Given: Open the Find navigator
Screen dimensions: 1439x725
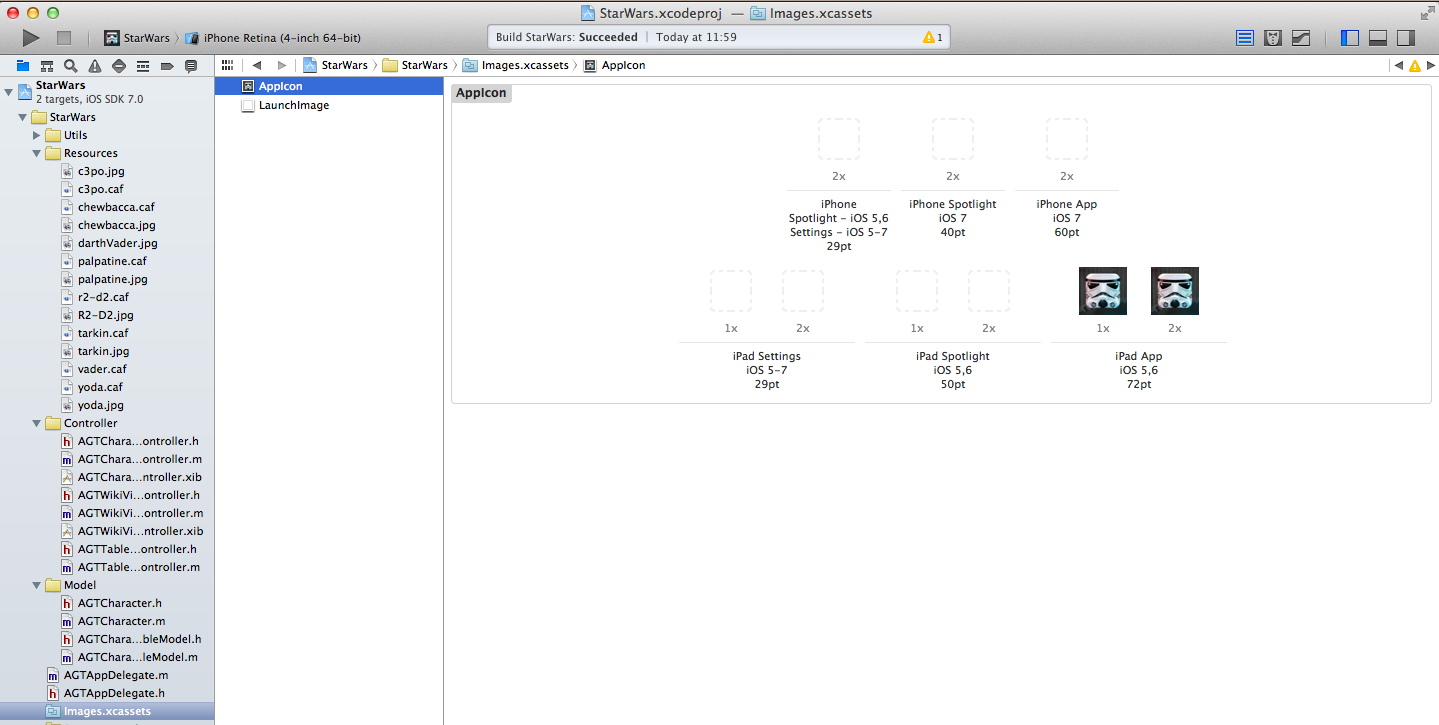Looking at the screenshot, I should click(x=70, y=65).
